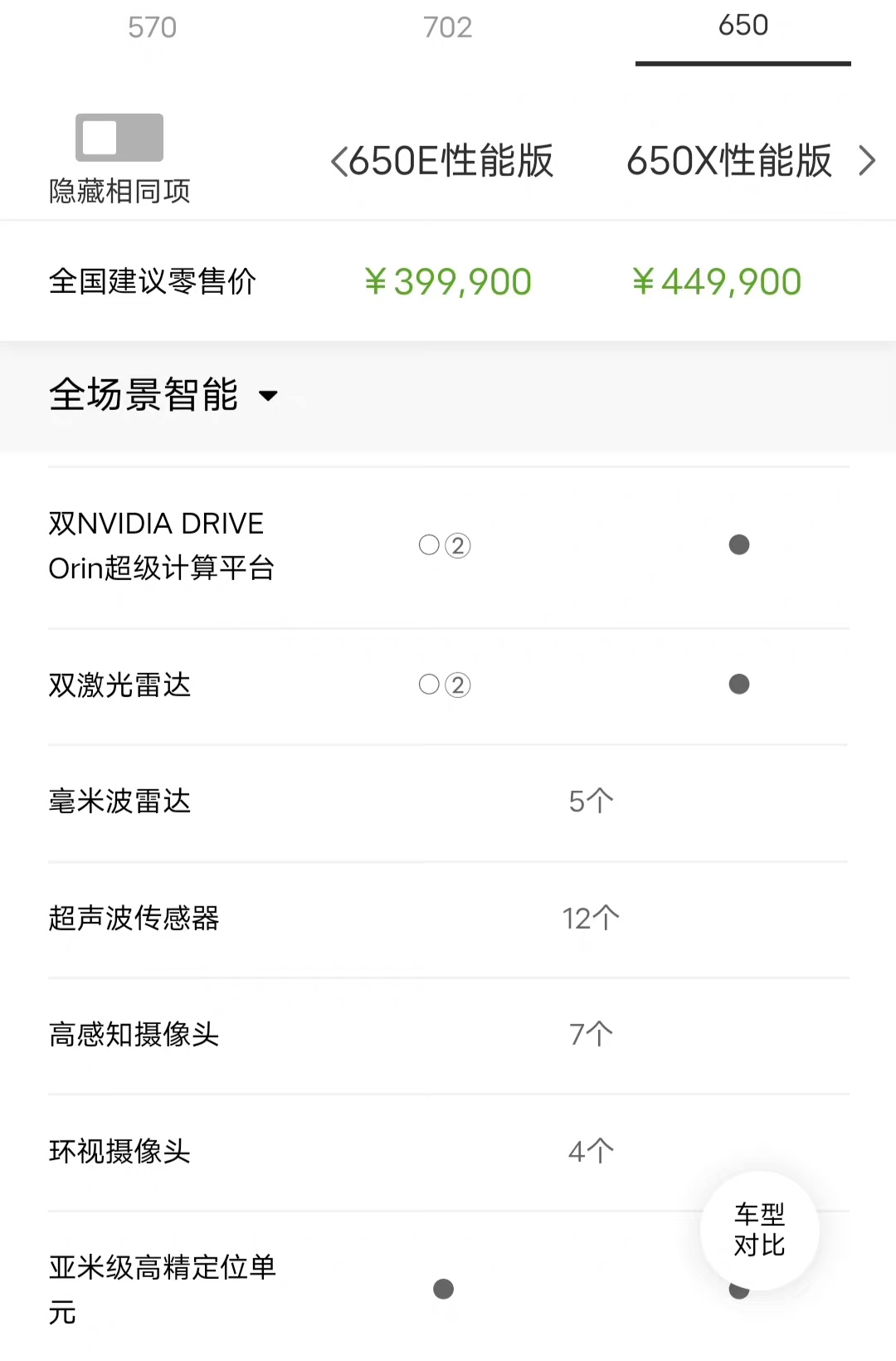The image size is (896, 1361).
Task: Click the 650E 亚米级高精定位单元 dot
Action: (x=444, y=1289)
